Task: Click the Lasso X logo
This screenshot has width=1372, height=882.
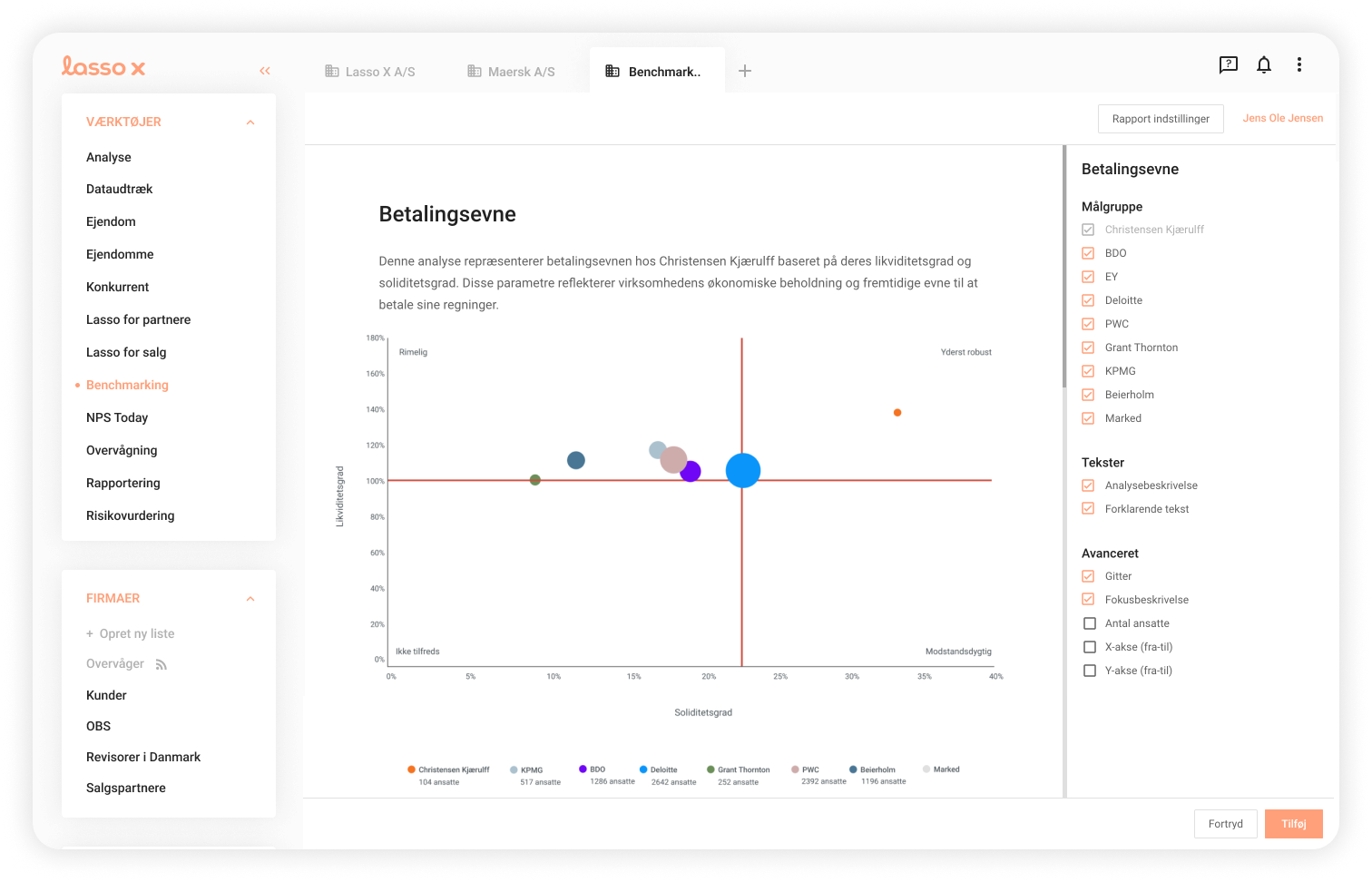Action: point(103,66)
